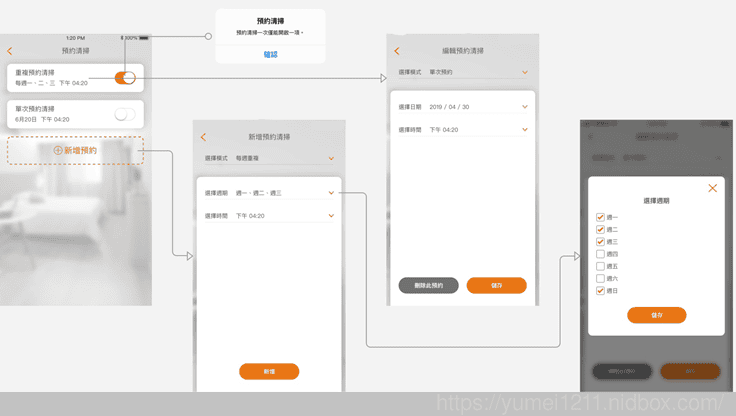Image resolution: width=736 pixels, height=416 pixels.
Task: Tap orange 新增 button
Action: 269,371
